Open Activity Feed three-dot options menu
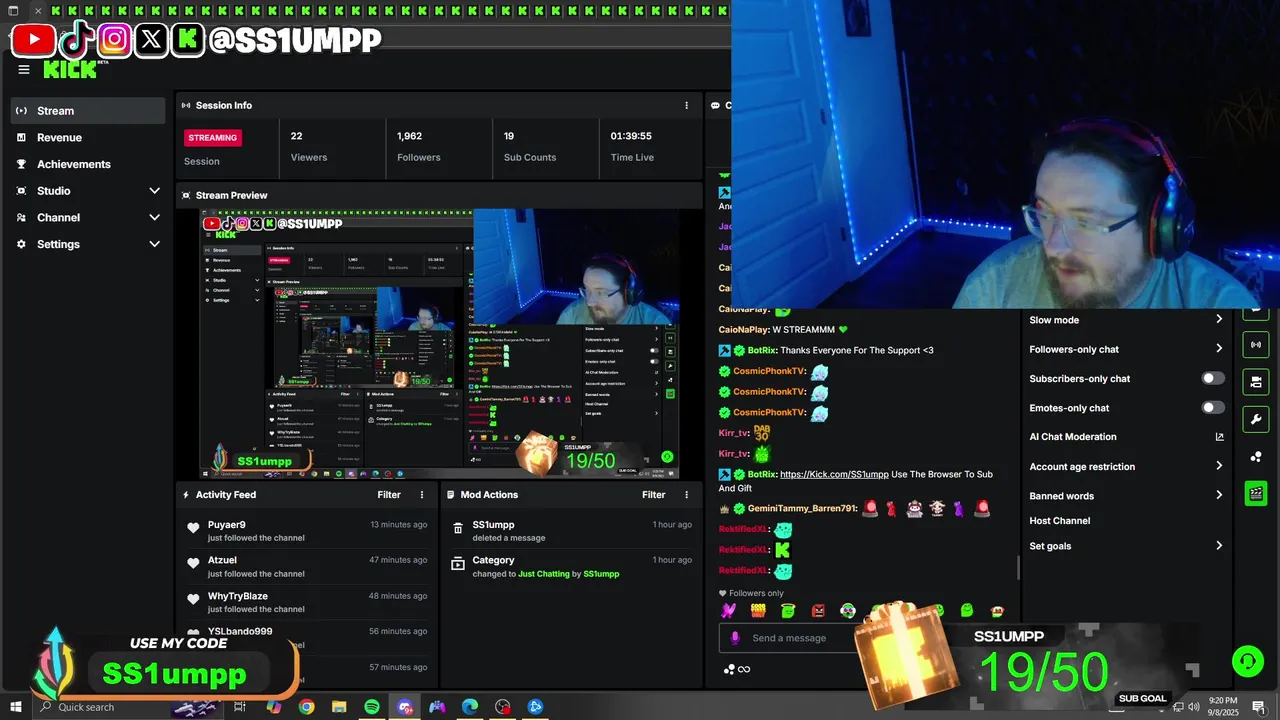The height and width of the screenshot is (720, 1280). 422,495
